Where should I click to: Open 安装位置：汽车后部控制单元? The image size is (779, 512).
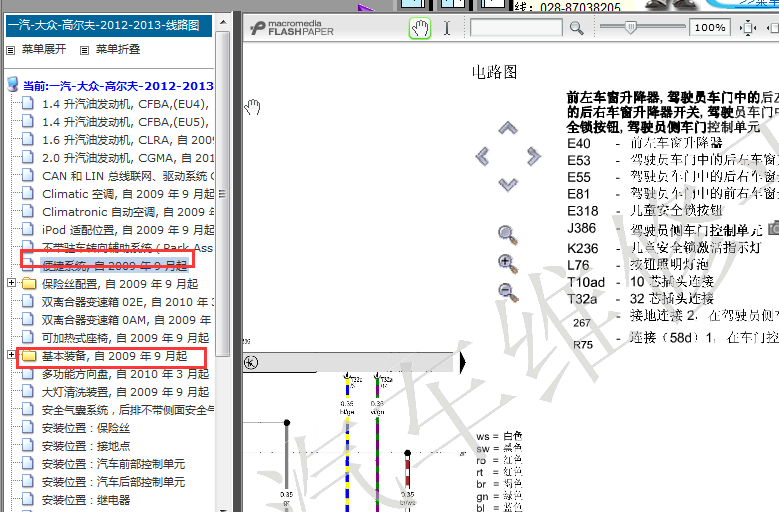[x=113, y=482]
